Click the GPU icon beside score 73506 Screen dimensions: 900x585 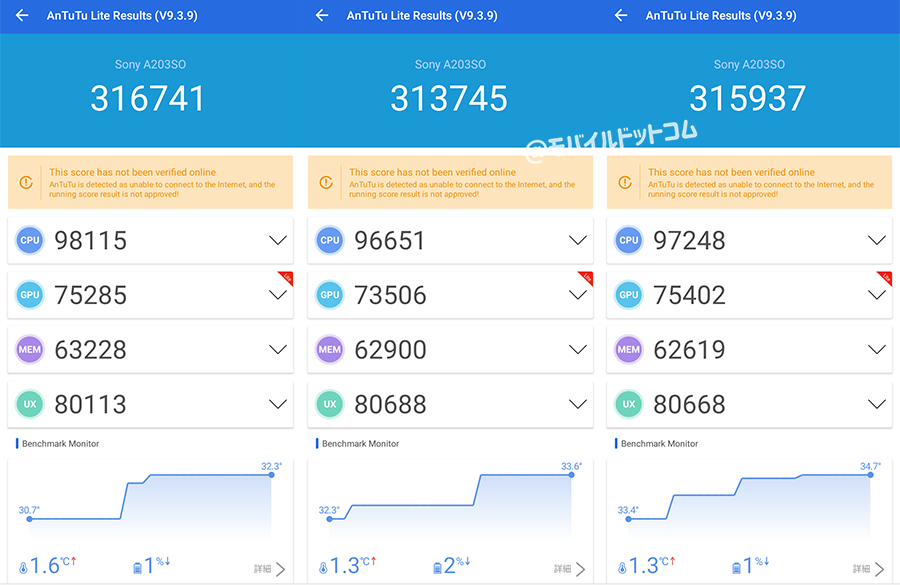(329, 295)
